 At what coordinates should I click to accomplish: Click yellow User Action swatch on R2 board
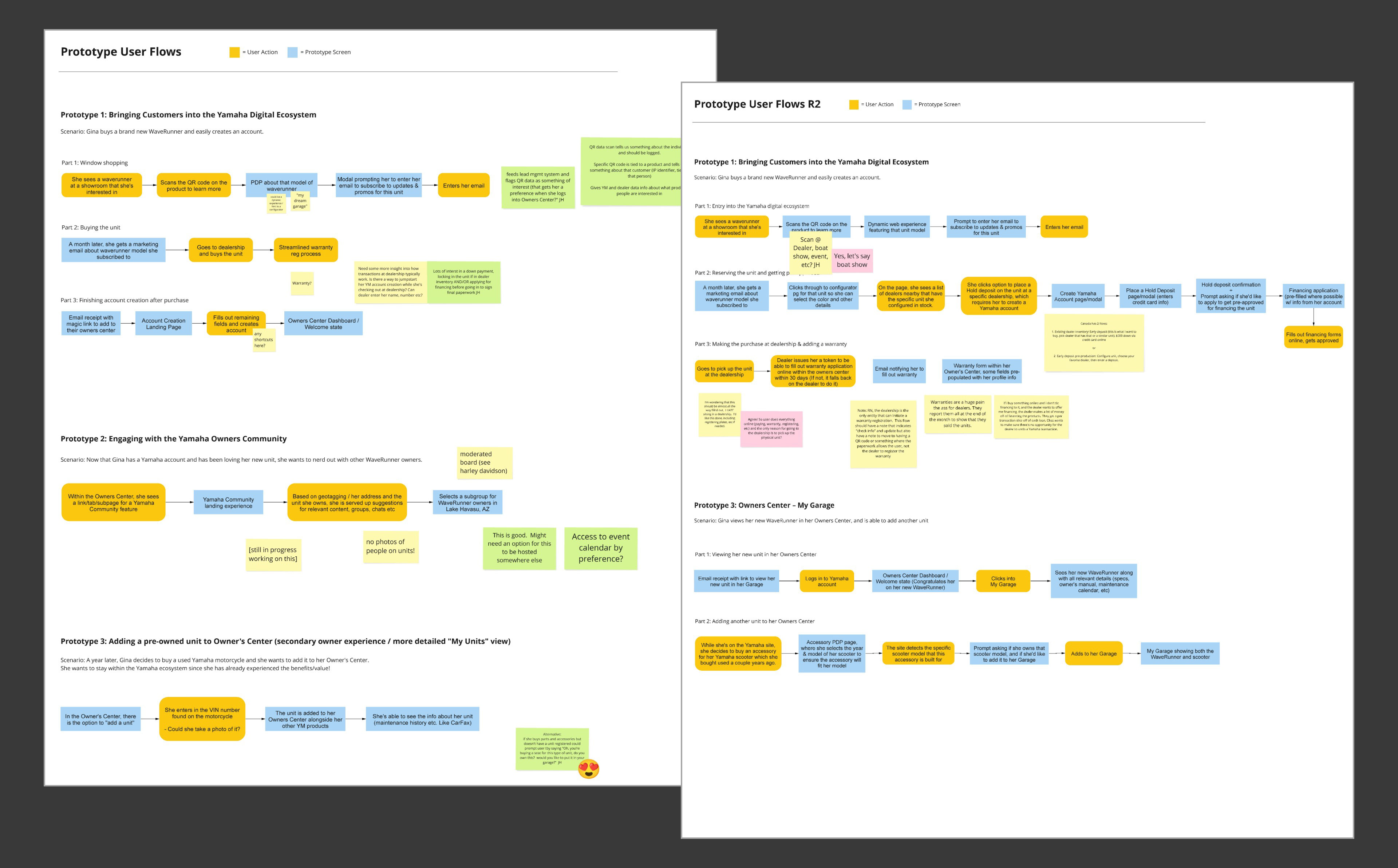click(x=853, y=104)
